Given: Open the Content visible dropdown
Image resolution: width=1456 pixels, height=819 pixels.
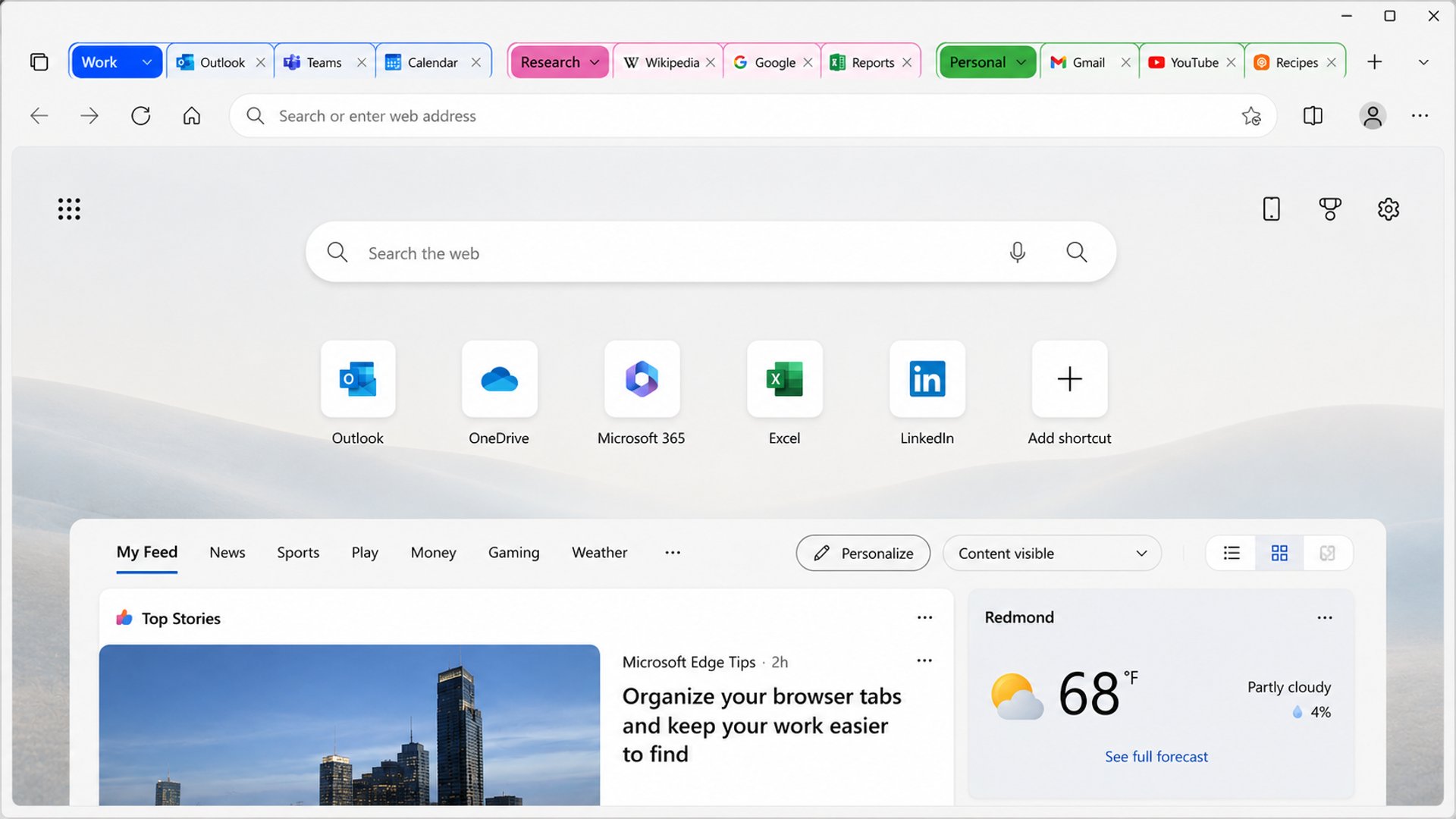Looking at the screenshot, I should point(1052,554).
